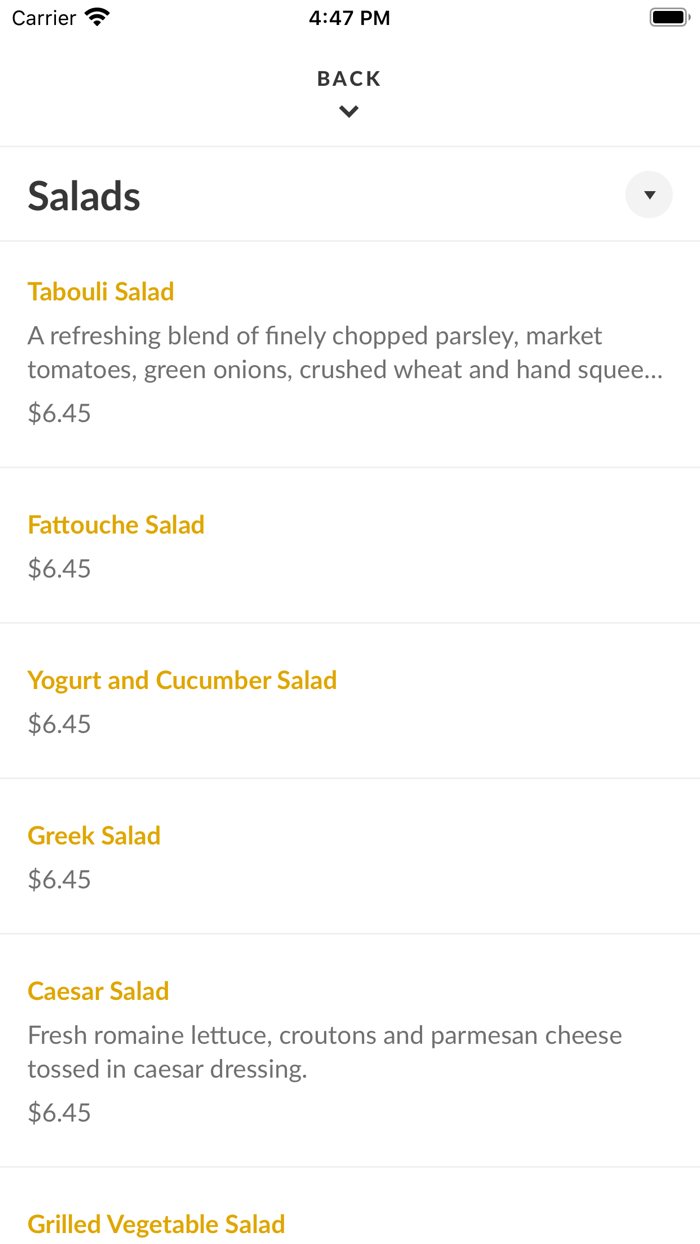Select the Caesar Salad title
This screenshot has height=1244, width=700.
click(x=98, y=991)
